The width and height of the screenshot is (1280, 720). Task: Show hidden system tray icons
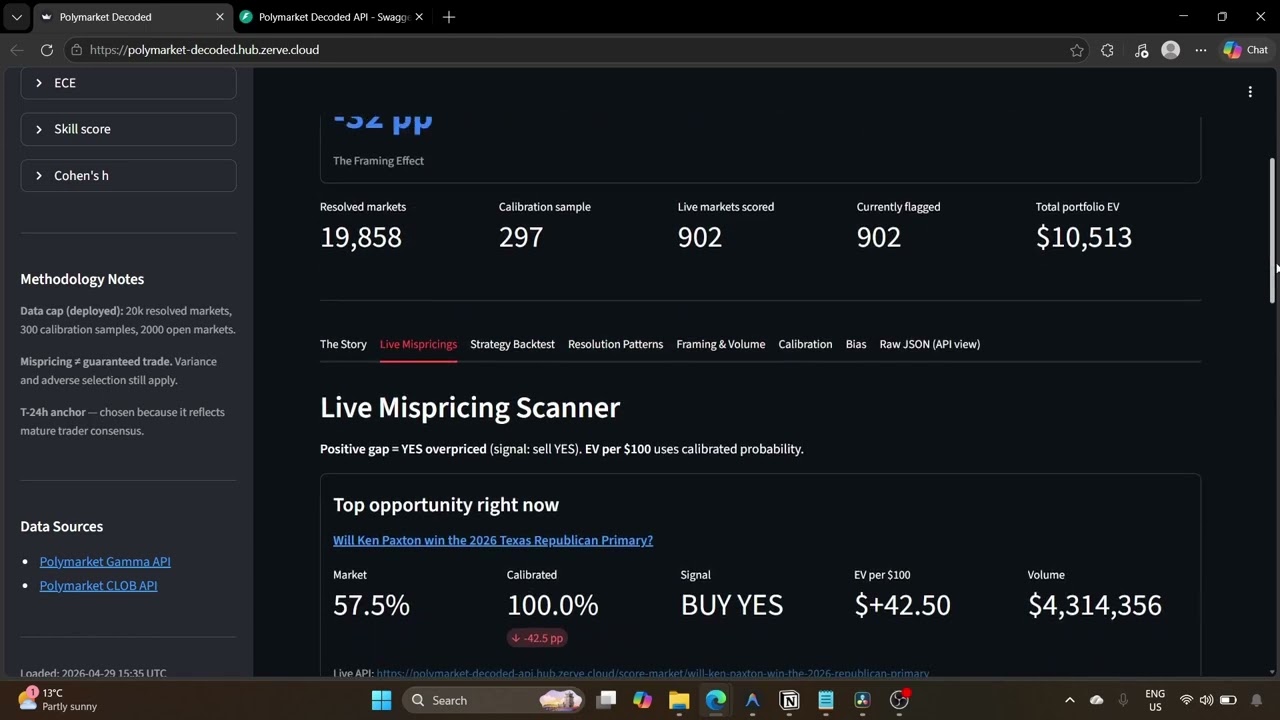(x=1069, y=700)
